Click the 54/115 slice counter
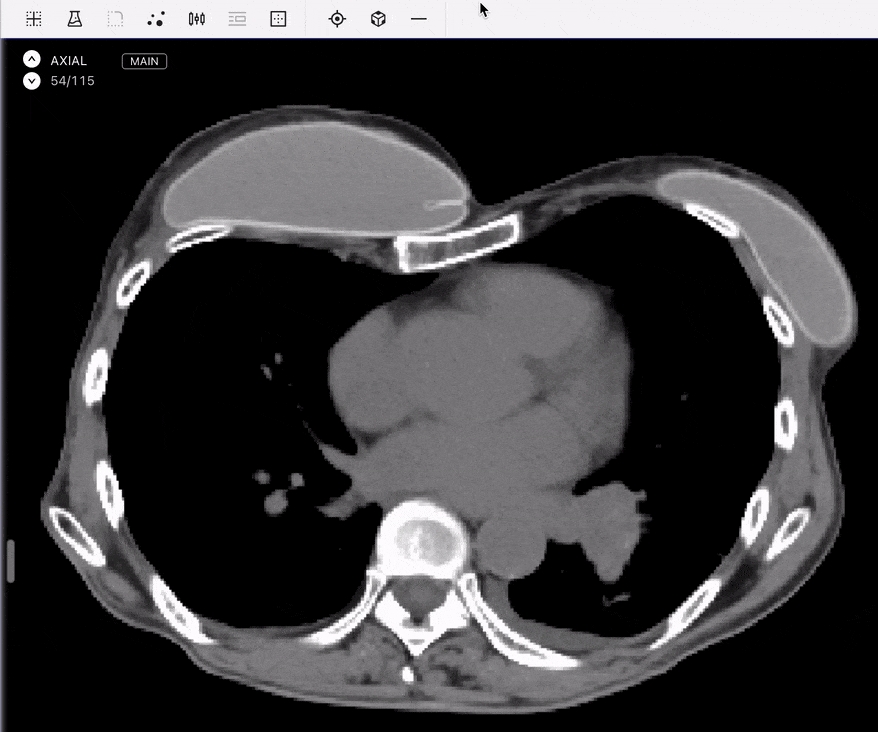 (73, 81)
